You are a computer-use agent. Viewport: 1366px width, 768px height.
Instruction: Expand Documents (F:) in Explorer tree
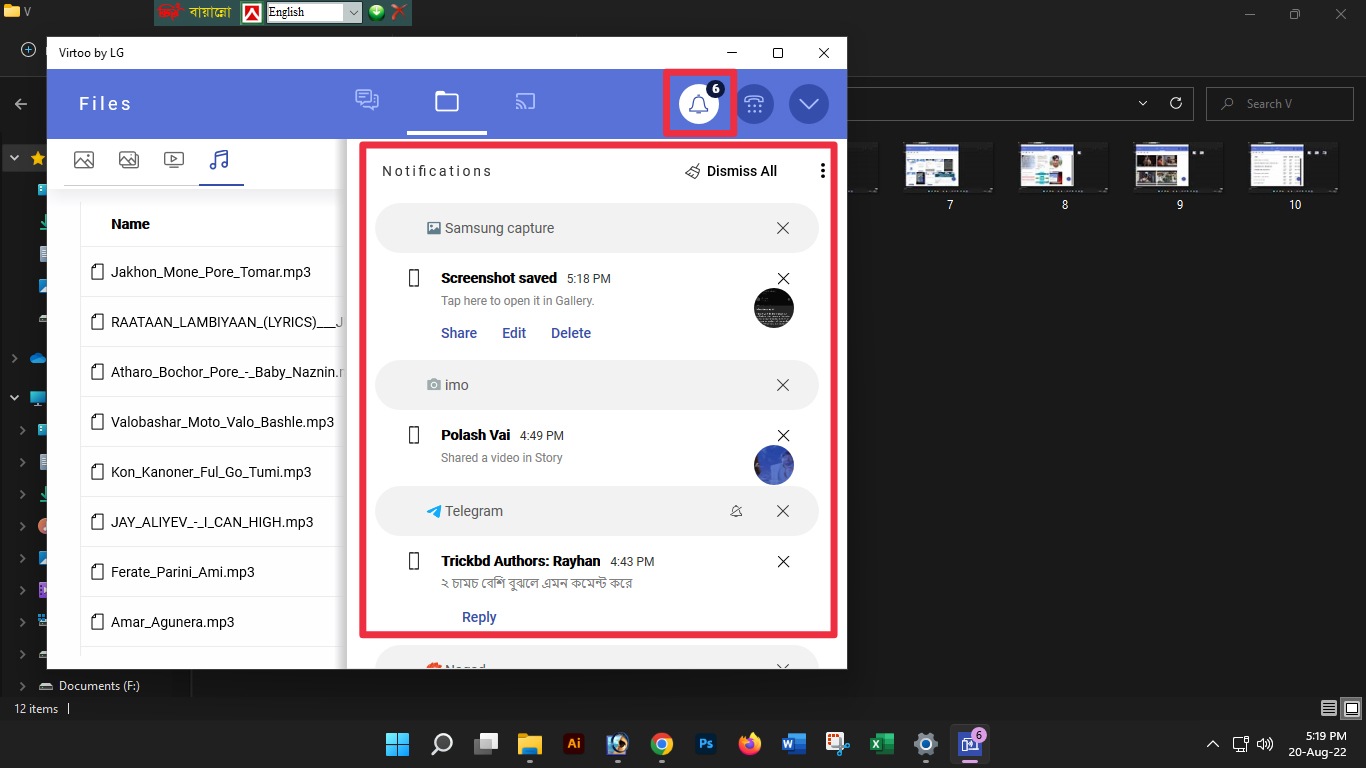tap(23, 686)
